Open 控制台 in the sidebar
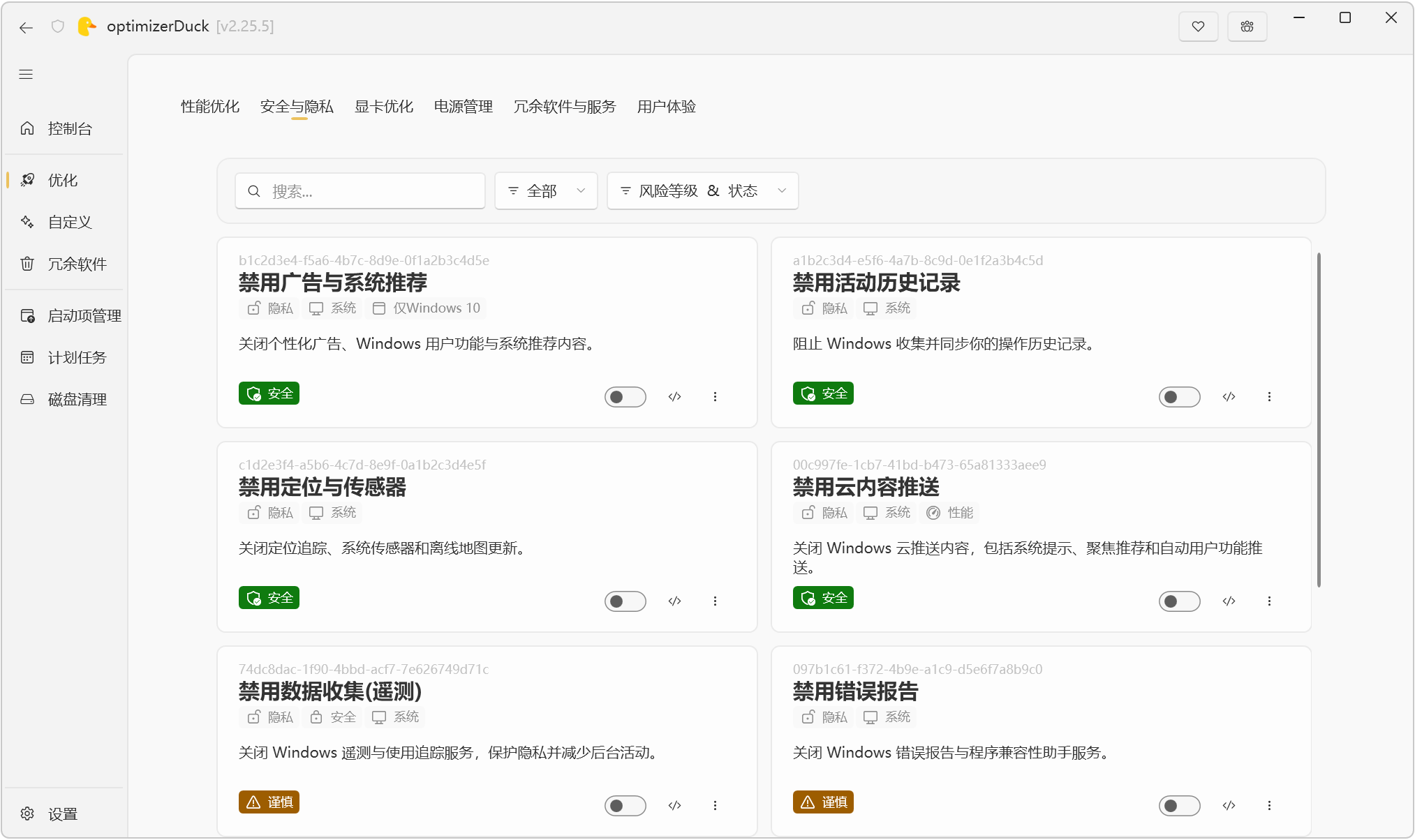The height and width of the screenshot is (840, 1415). pyautogui.click(x=64, y=128)
